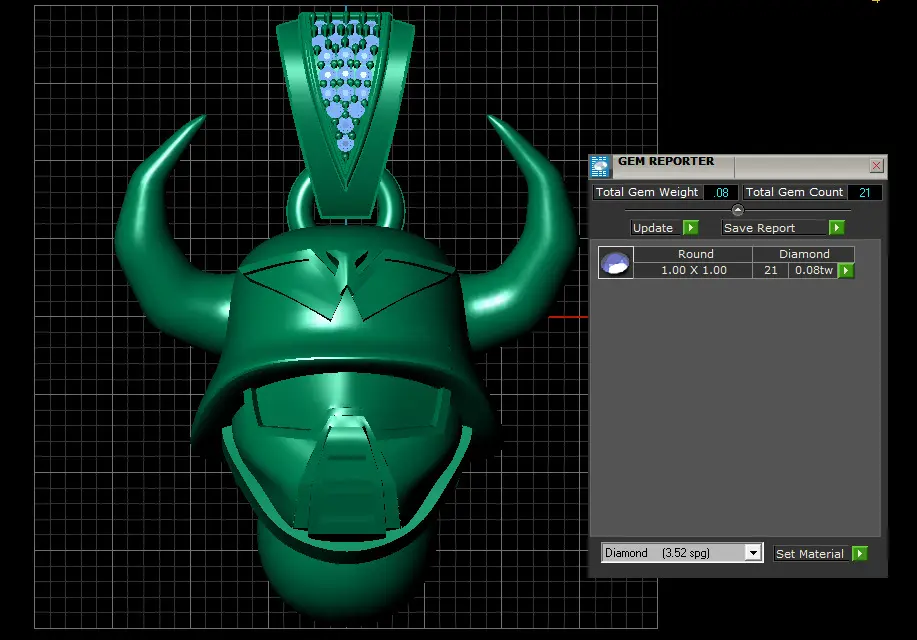The height and width of the screenshot is (640, 917).
Task: Click the '0.08tw' weight cell
Action: [813, 270]
